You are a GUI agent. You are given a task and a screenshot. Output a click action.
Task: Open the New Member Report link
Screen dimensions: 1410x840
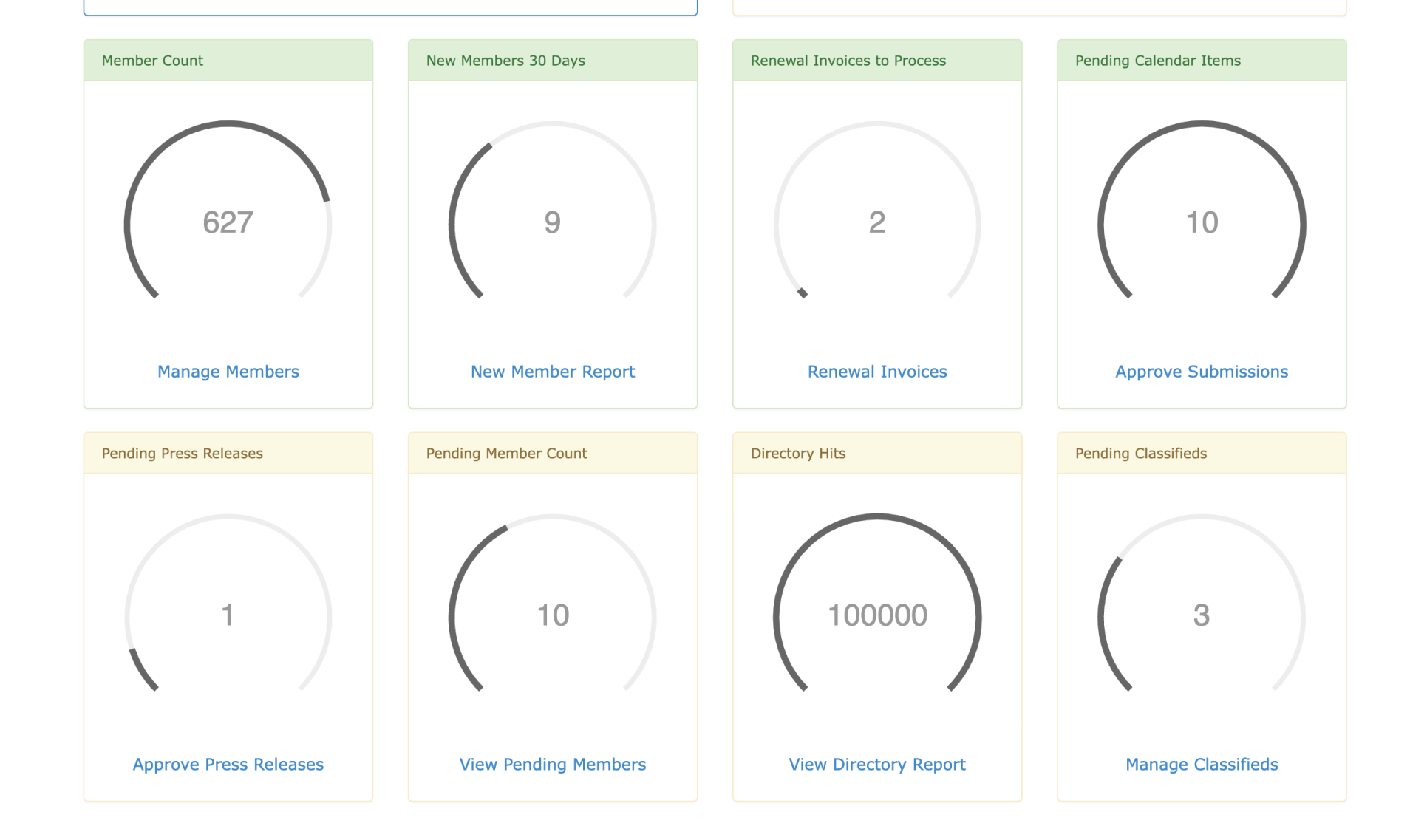pyautogui.click(x=553, y=372)
